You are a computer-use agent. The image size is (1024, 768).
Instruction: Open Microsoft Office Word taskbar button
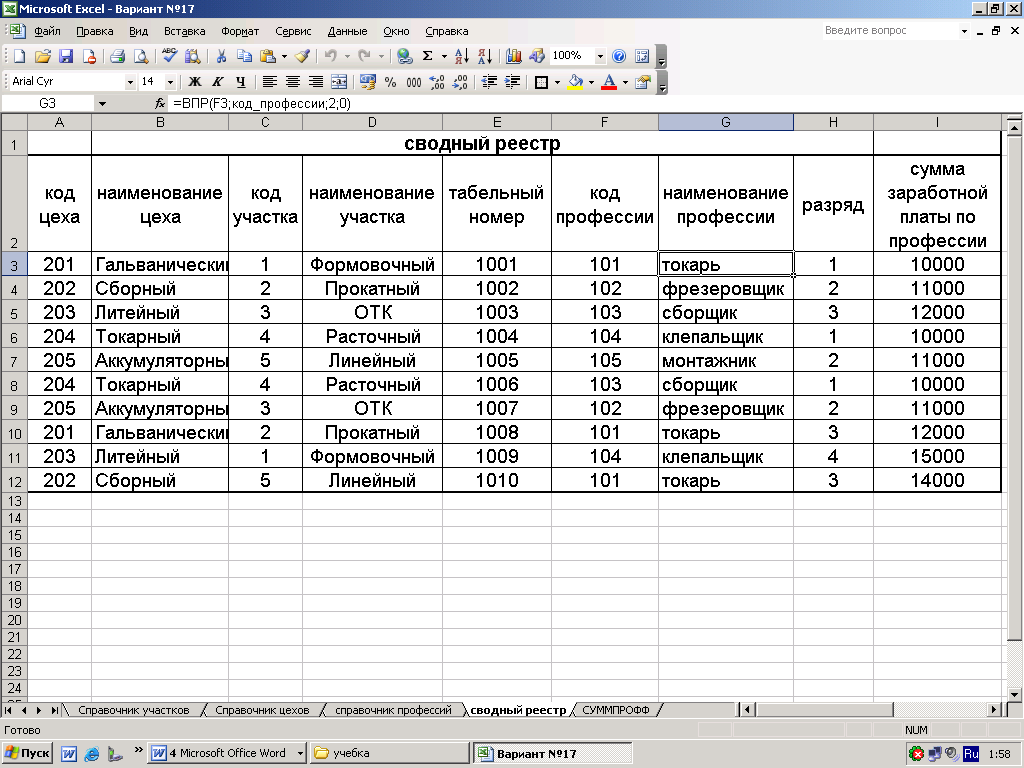(x=227, y=753)
